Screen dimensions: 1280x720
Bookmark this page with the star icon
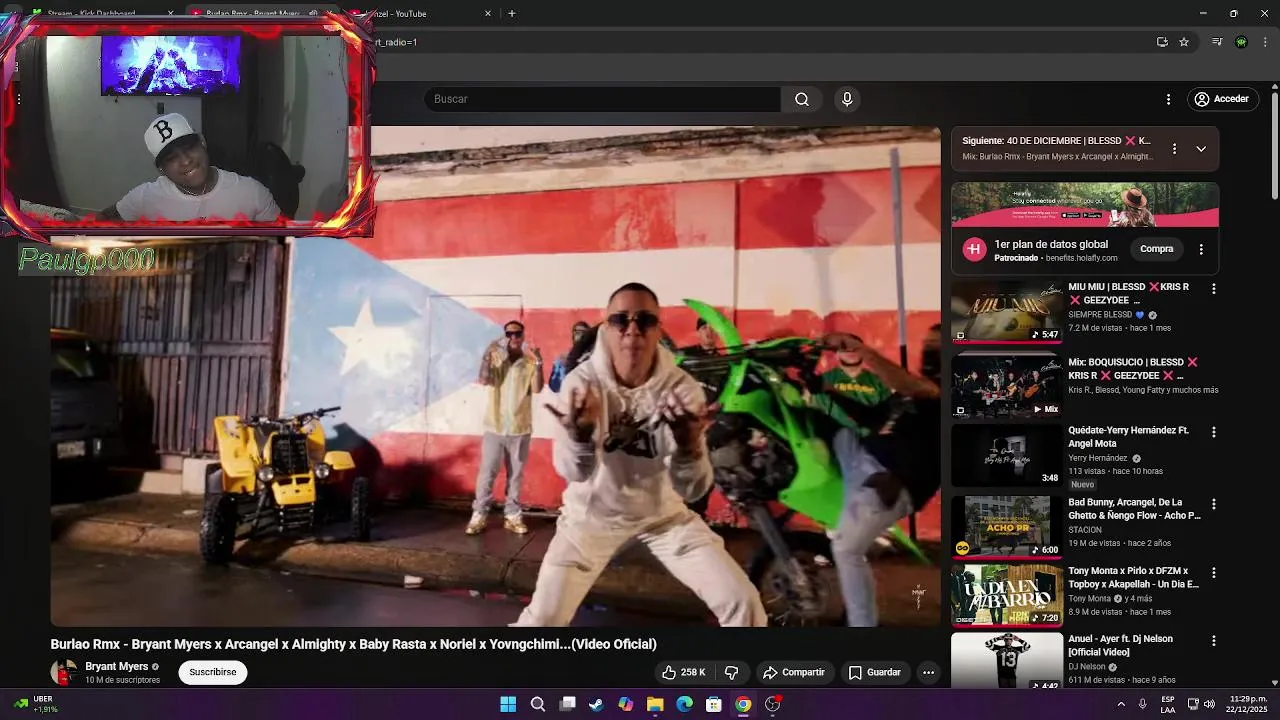(1184, 42)
